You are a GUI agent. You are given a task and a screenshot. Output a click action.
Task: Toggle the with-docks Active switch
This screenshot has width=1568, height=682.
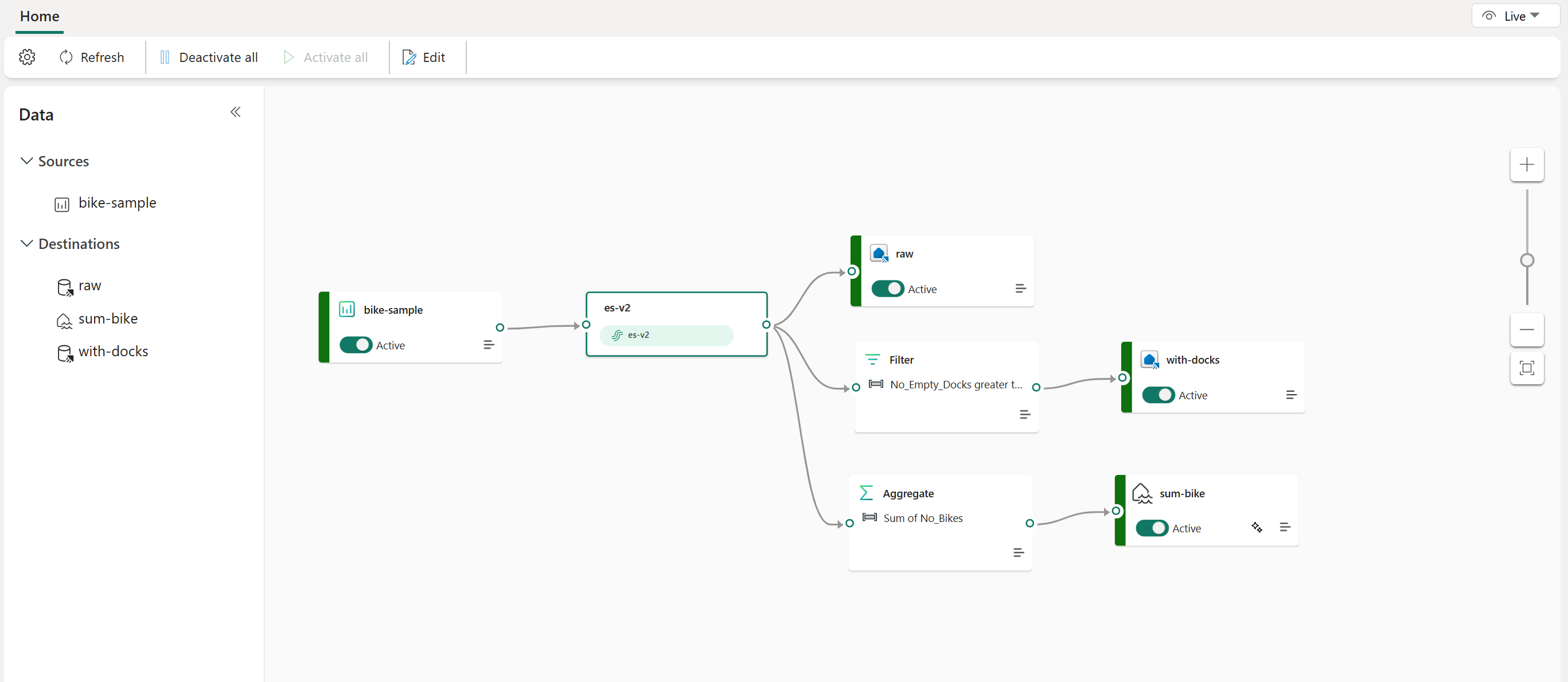click(1158, 393)
